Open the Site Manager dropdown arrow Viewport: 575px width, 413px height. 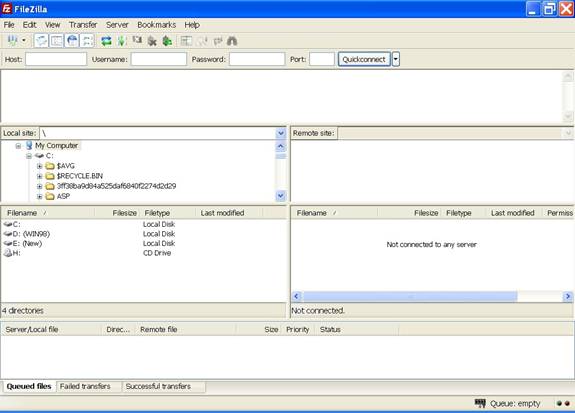coord(24,40)
